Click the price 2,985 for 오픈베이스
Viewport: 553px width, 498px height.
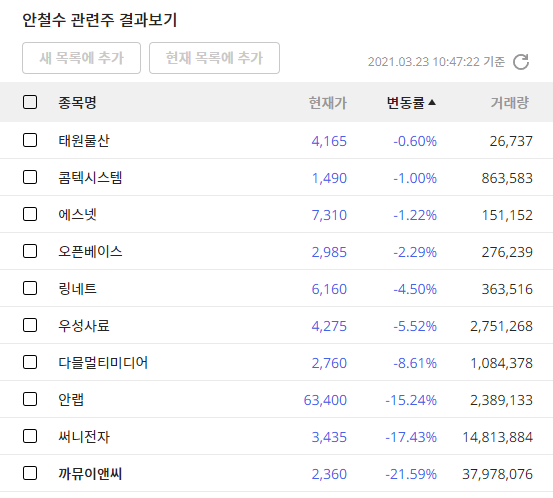coord(329,253)
